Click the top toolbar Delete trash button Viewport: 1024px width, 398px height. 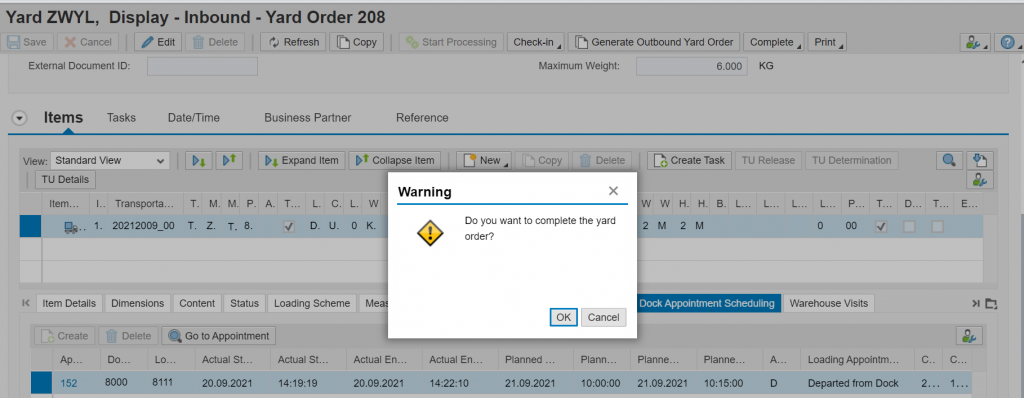click(x=216, y=42)
